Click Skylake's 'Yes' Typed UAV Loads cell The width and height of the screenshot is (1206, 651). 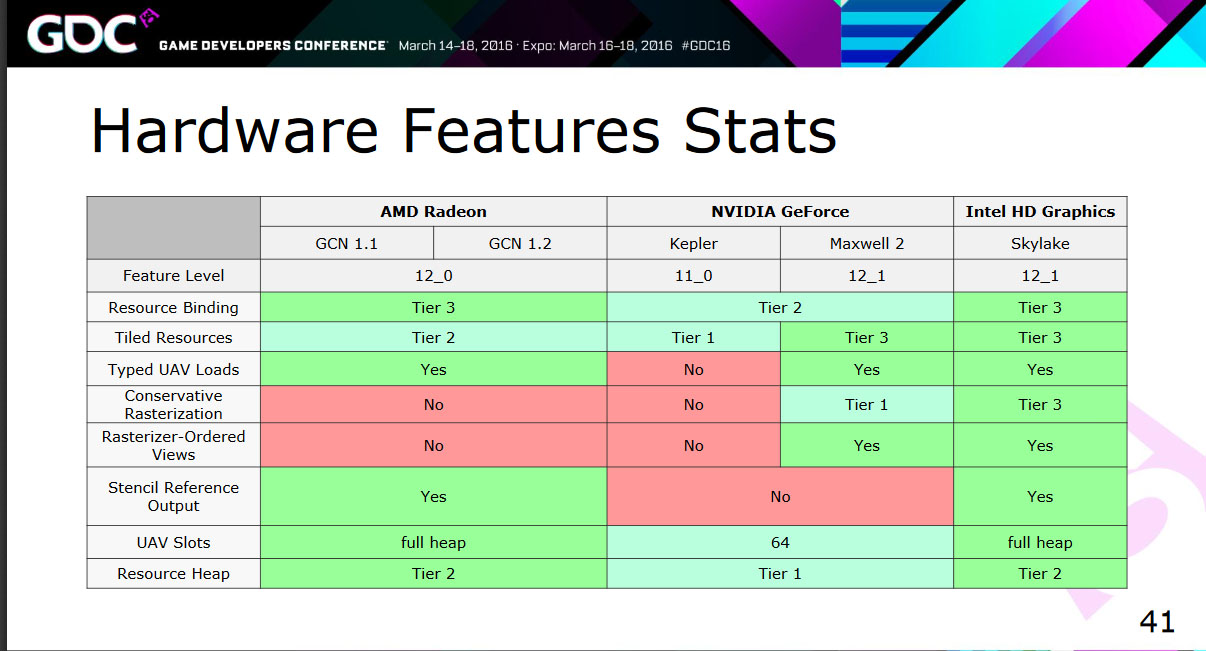tap(1040, 369)
